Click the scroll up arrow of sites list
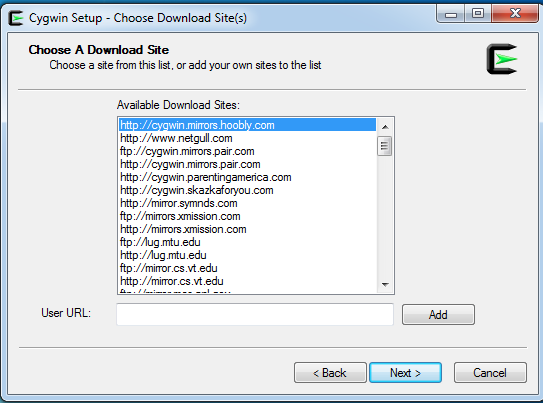Image resolution: width=543 pixels, height=403 pixels. pos(385,127)
